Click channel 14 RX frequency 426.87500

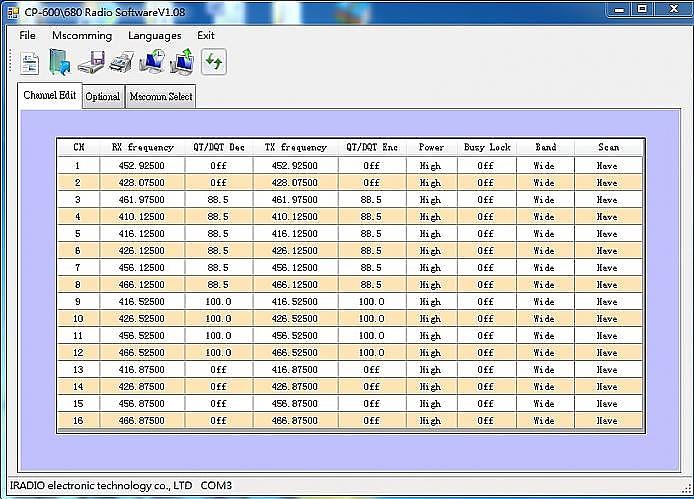[x=142, y=387]
